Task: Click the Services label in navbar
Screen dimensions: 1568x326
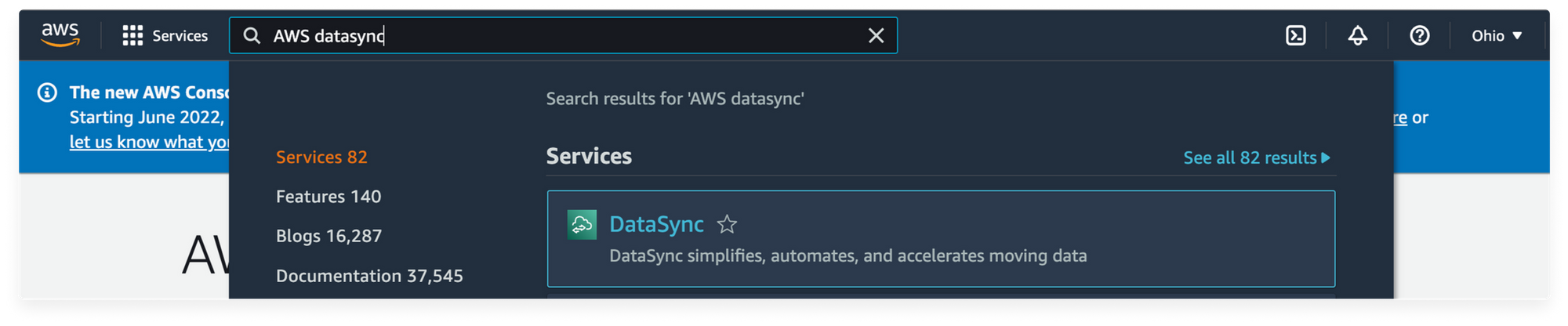Action: coord(180,35)
